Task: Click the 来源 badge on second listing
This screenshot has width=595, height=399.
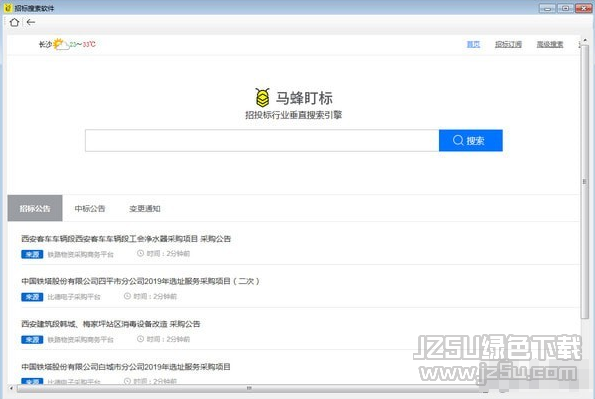Action: tap(32, 297)
